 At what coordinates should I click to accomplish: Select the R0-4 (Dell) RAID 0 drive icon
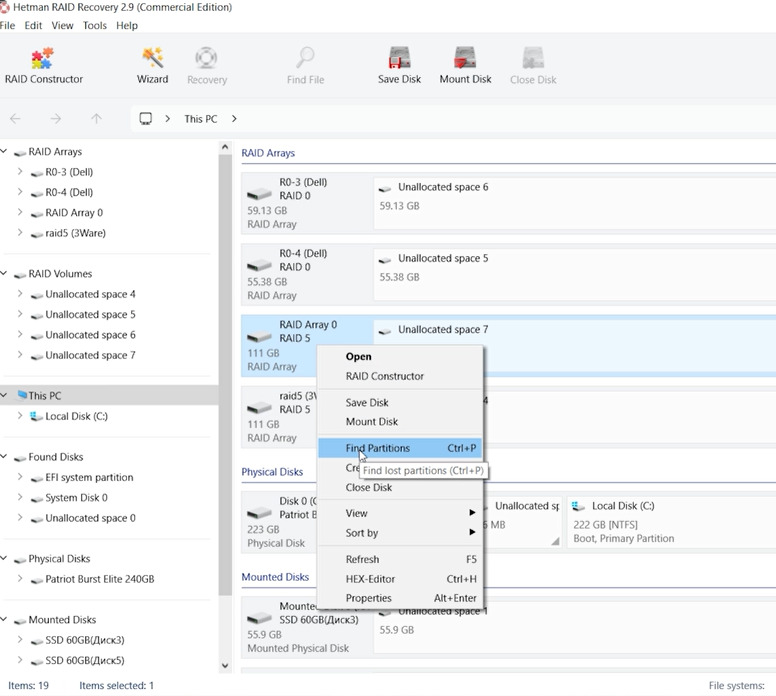[259, 265]
